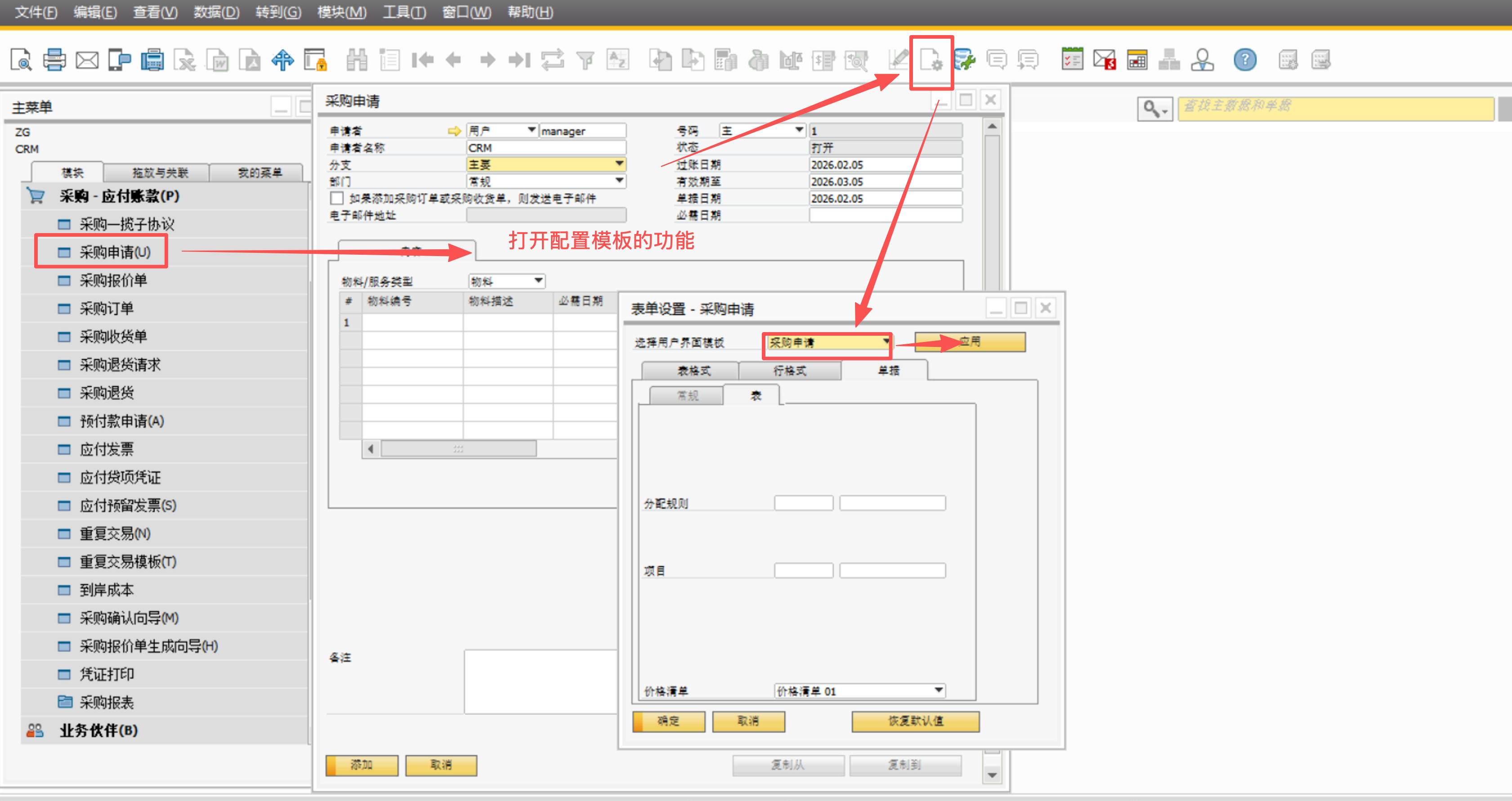Open the user interface template dropdown
1512x801 pixels.
(885, 342)
